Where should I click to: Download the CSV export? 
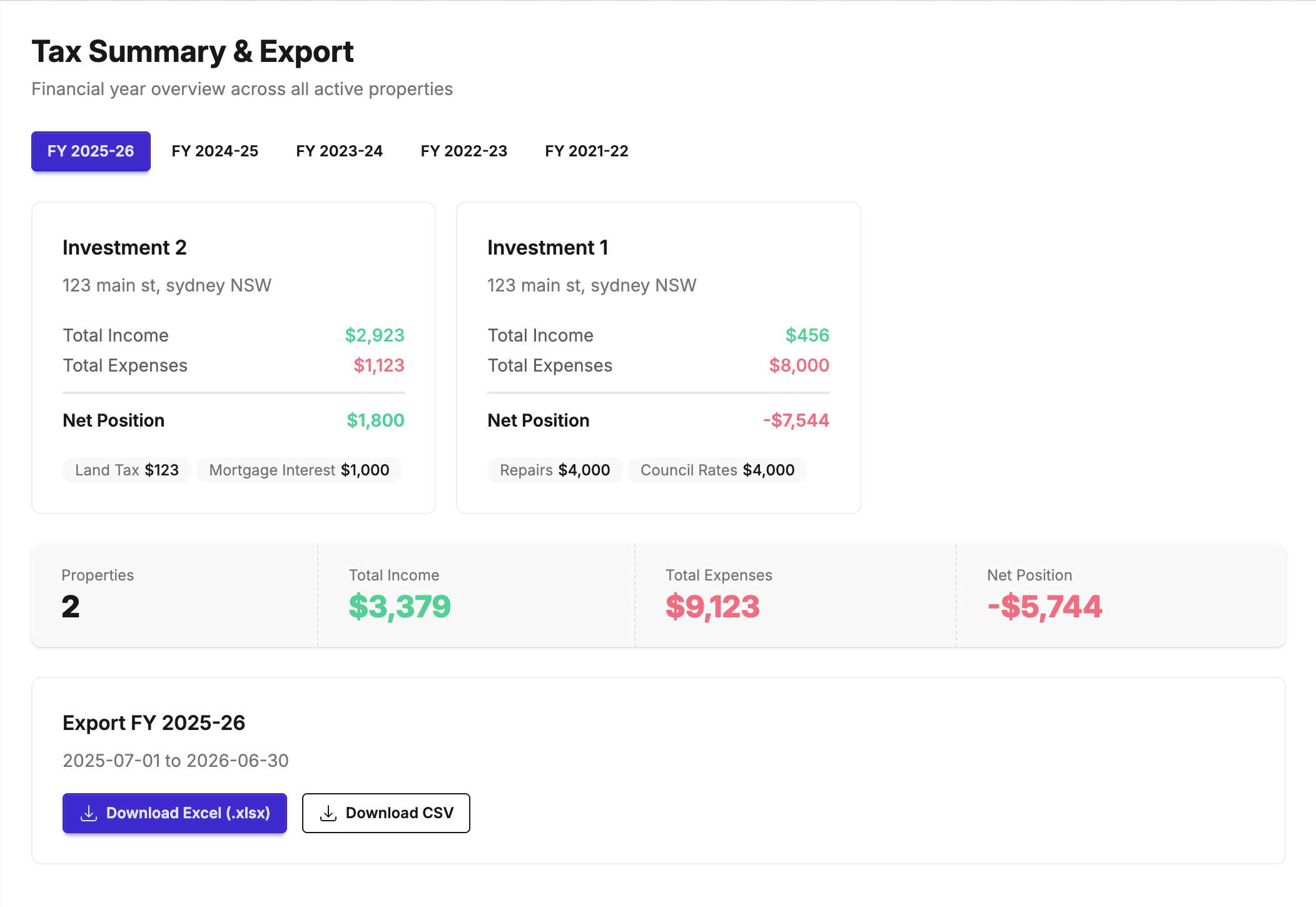(x=386, y=813)
